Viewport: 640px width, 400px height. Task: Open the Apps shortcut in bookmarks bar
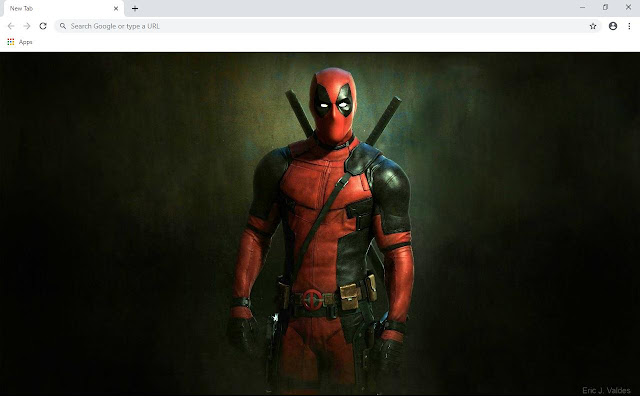pos(20,42)
